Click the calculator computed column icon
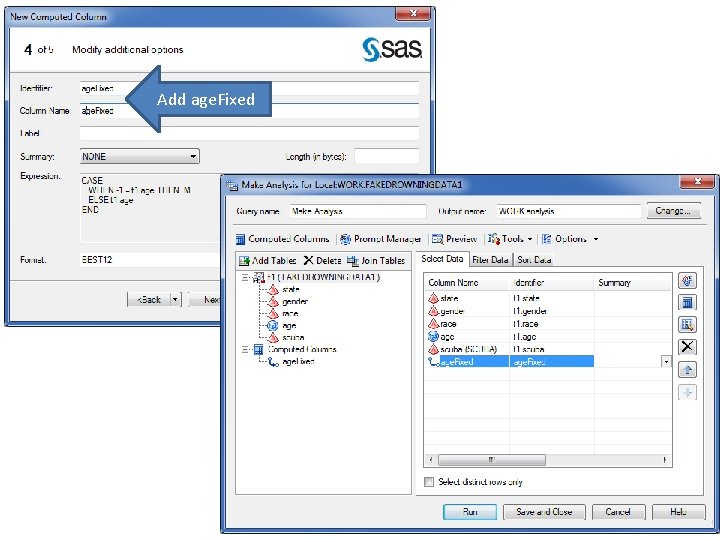The height and width of the screenshot is (540, 720). (x=687, y=303)
